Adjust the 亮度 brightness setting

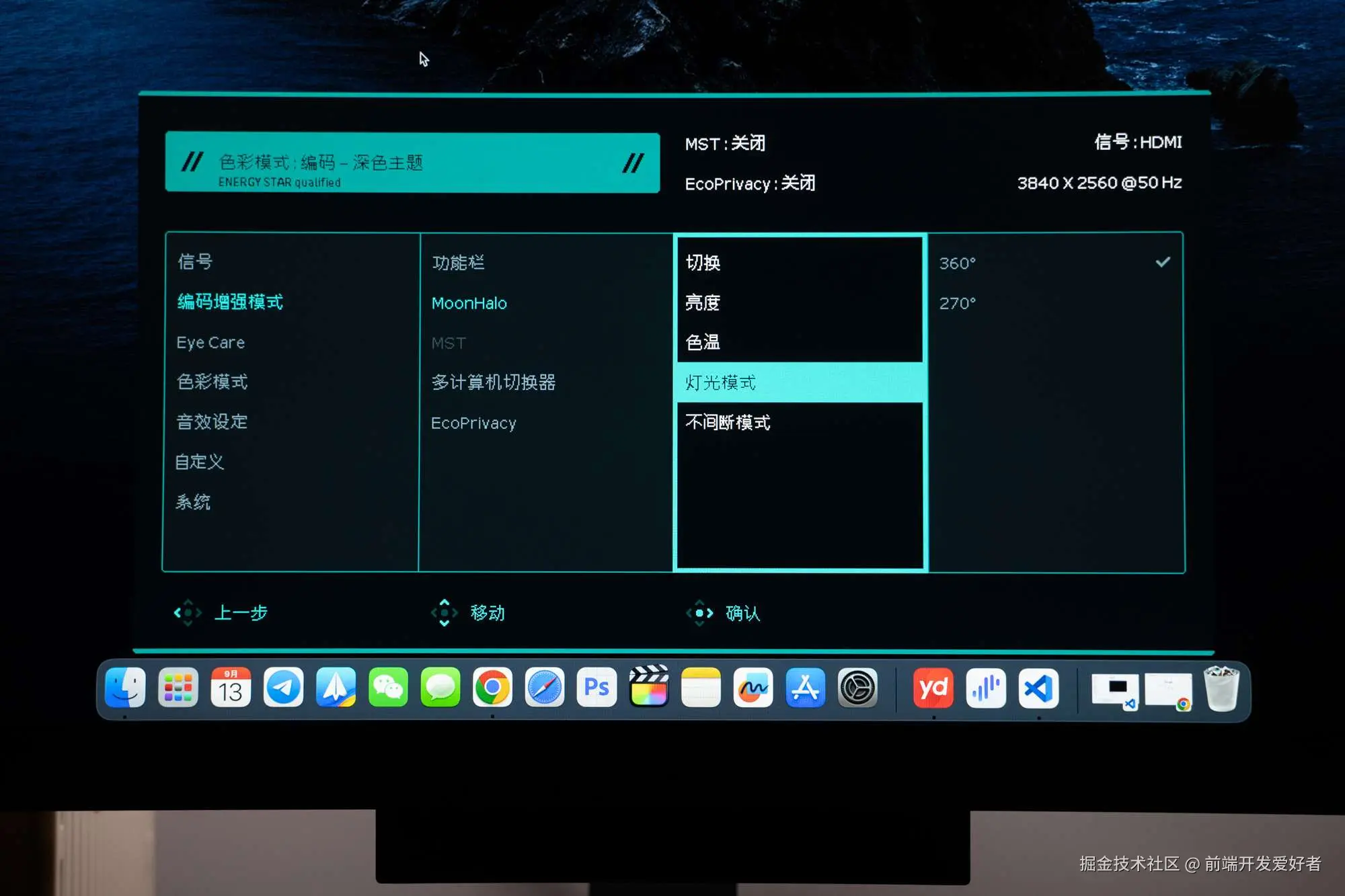(x=703, y=302)
